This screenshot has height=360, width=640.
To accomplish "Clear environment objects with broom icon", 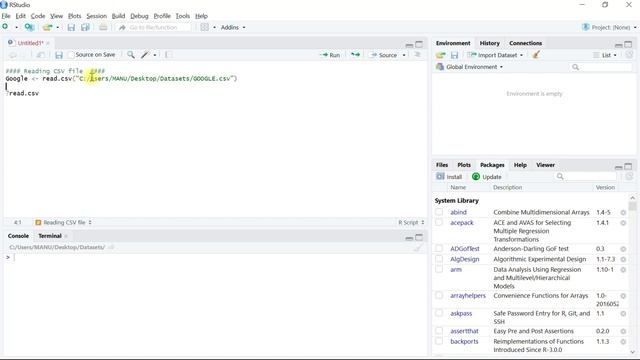I will click(536, 55).
